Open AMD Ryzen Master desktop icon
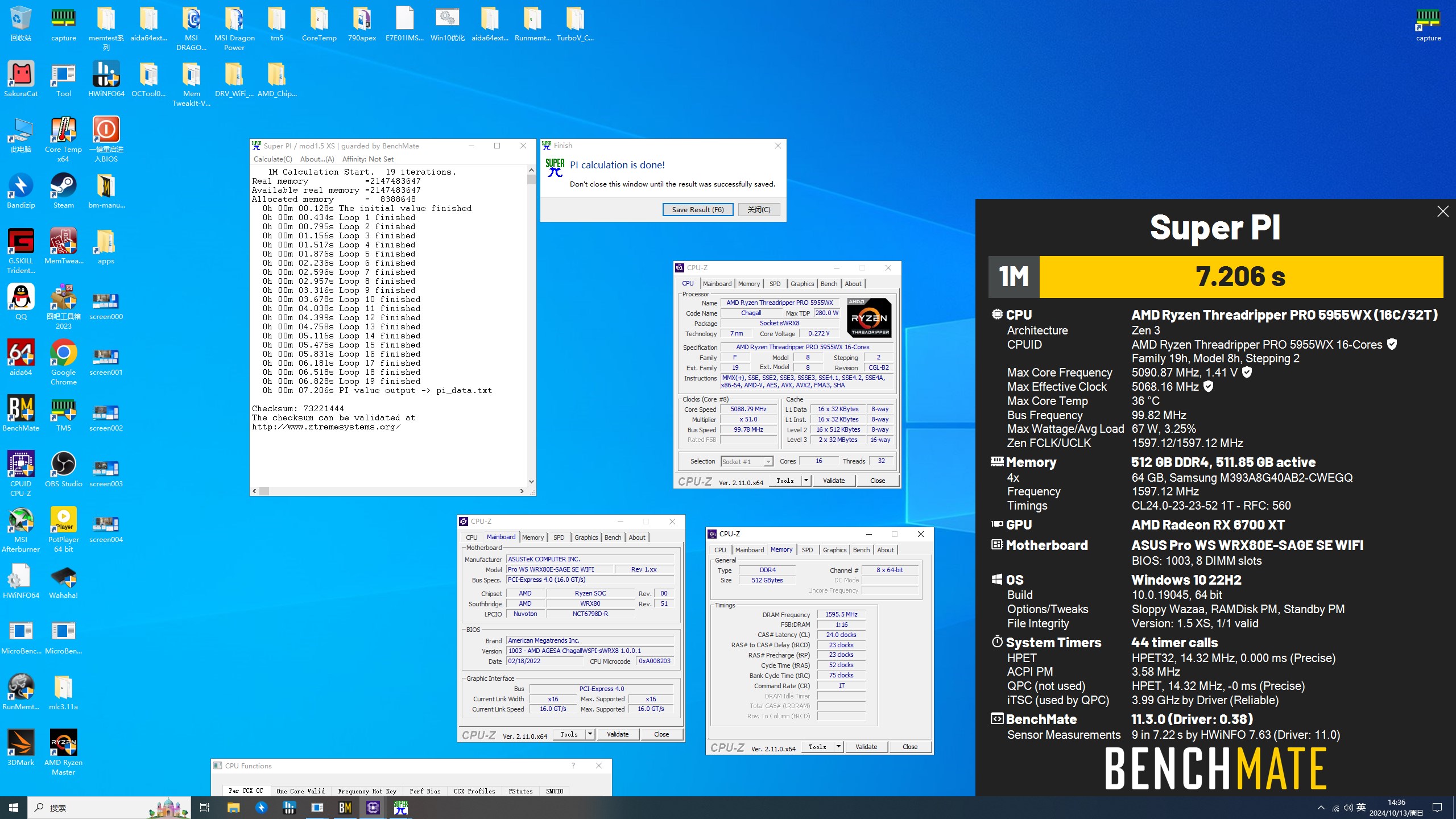Image resolution: width=1456 pixels, height=819 pixels. pyautogui.click(x=63, y=753)
